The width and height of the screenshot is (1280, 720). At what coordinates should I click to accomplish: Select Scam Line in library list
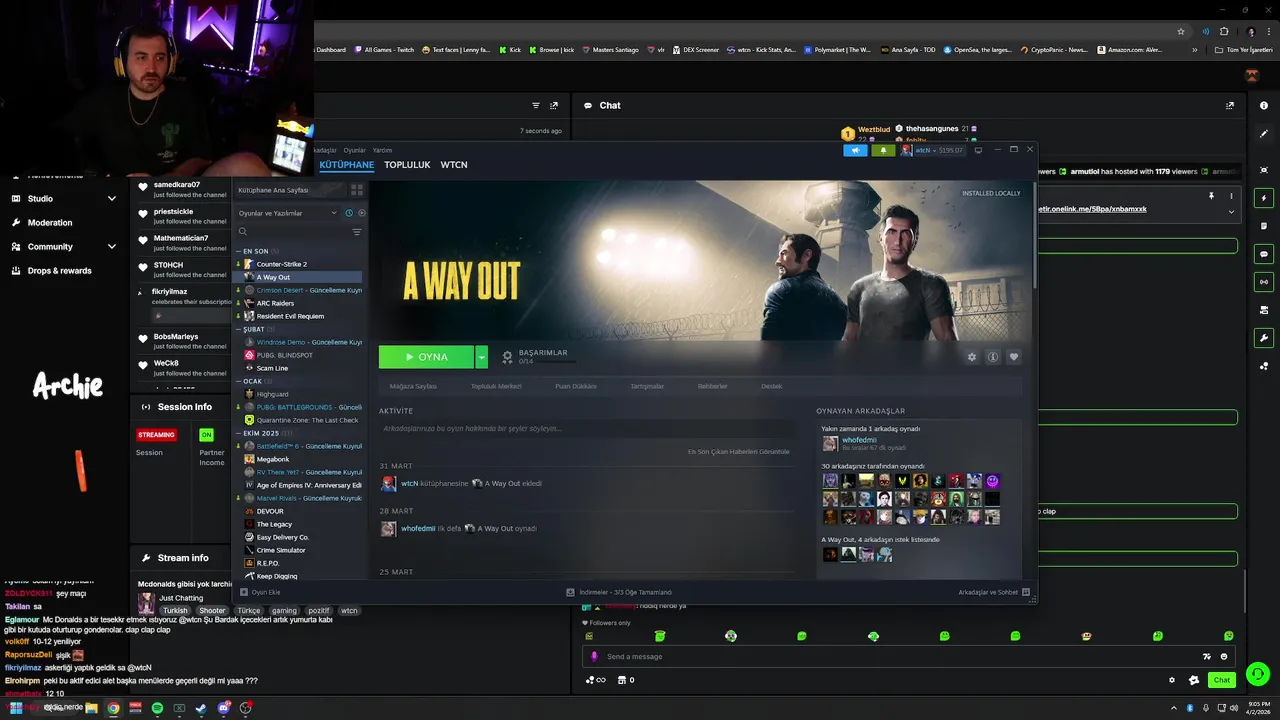(x=272, y=368)
